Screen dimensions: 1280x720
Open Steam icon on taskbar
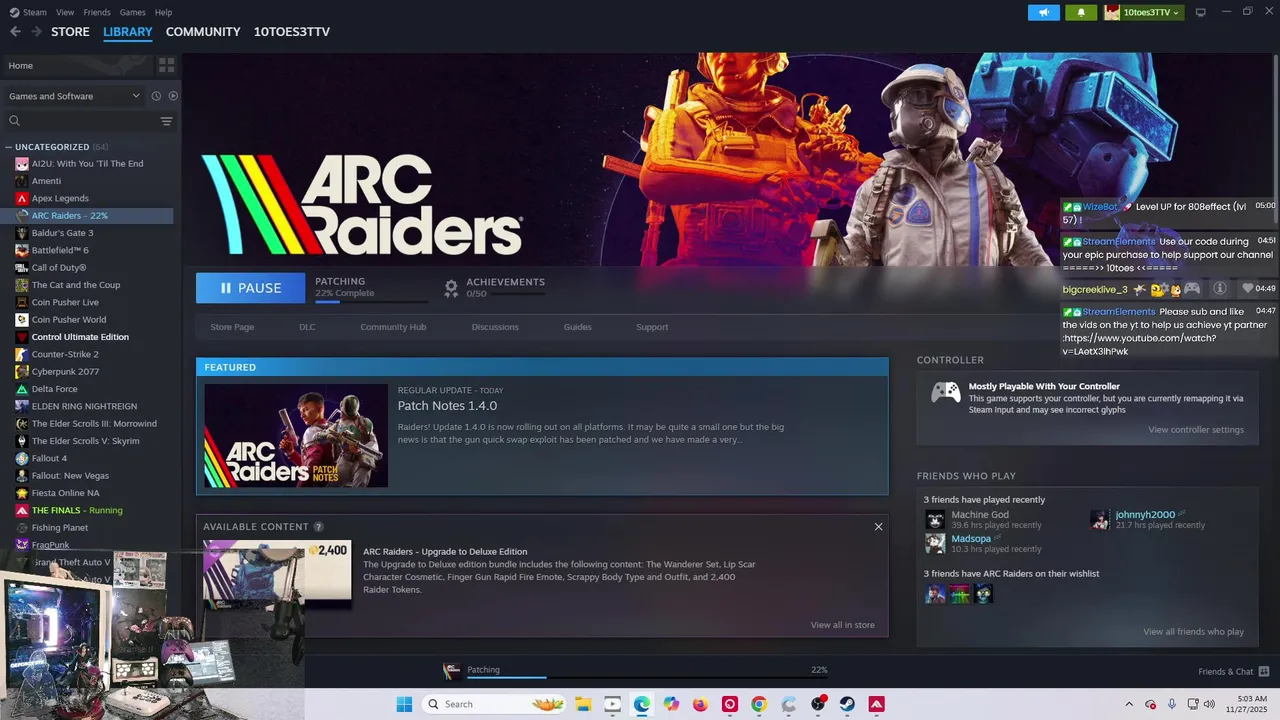point(847,704)
